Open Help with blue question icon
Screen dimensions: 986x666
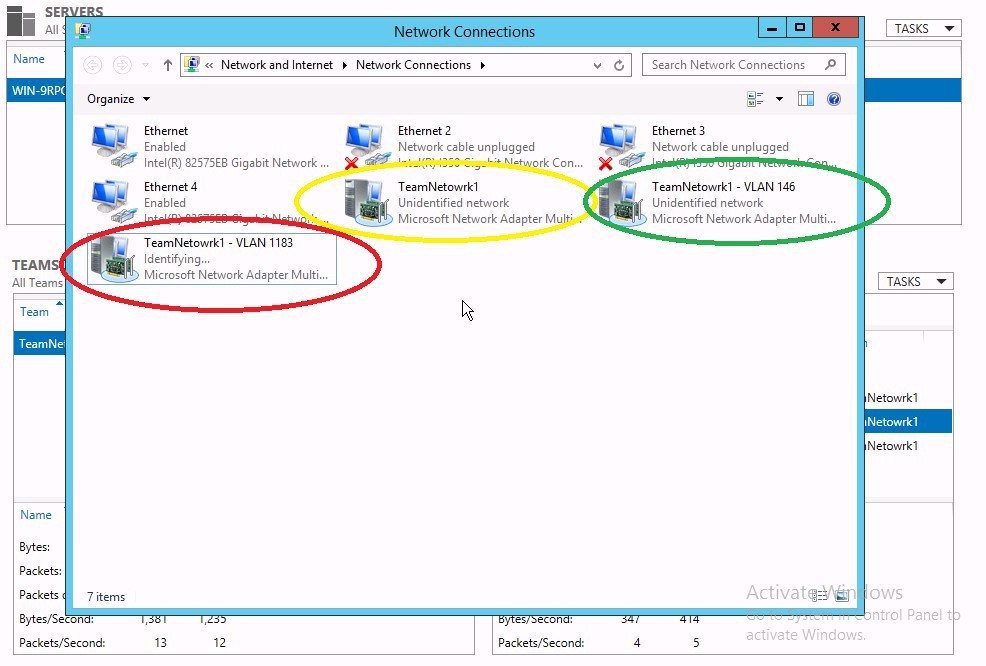834,99
